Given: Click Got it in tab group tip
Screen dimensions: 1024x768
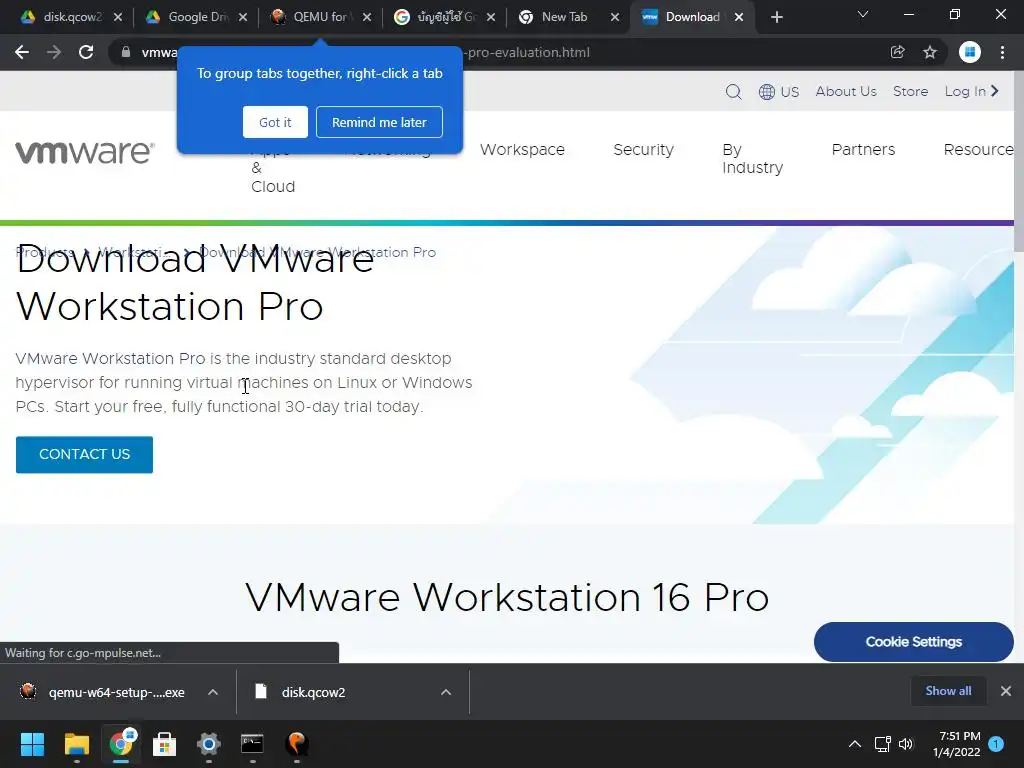Looking at the screenshot, I should click(x=275, y=122).
